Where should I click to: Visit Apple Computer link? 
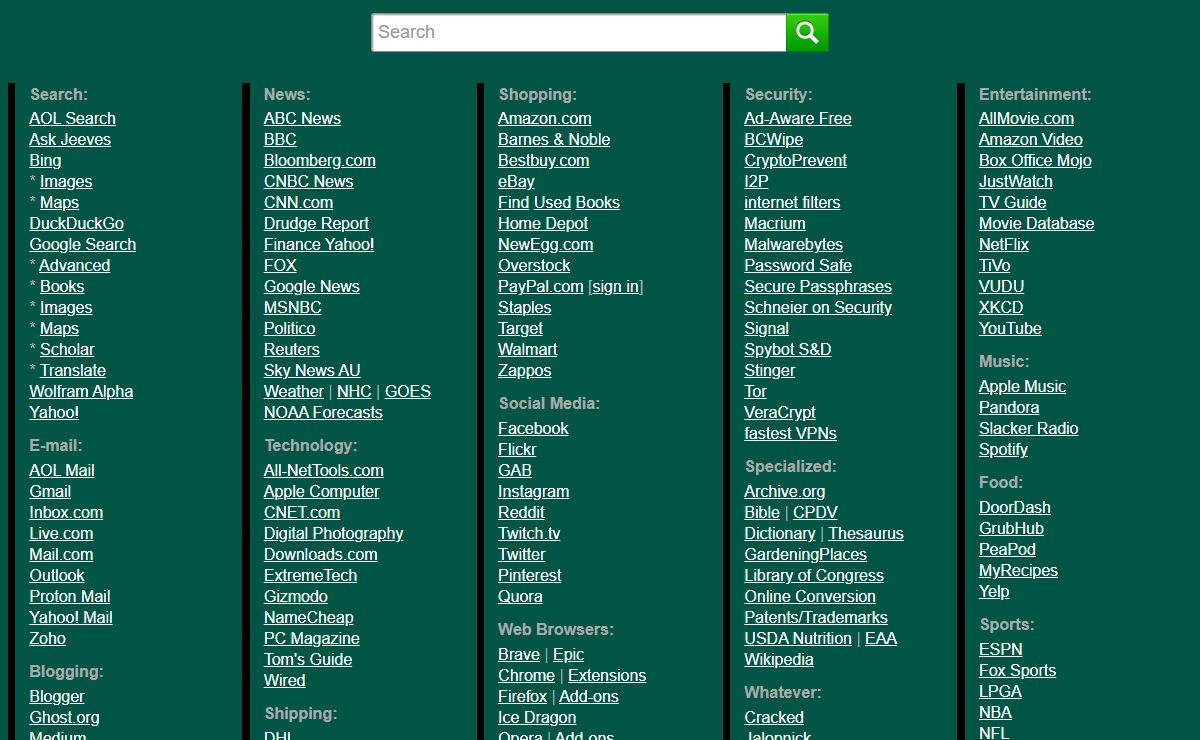pos(322,491)
